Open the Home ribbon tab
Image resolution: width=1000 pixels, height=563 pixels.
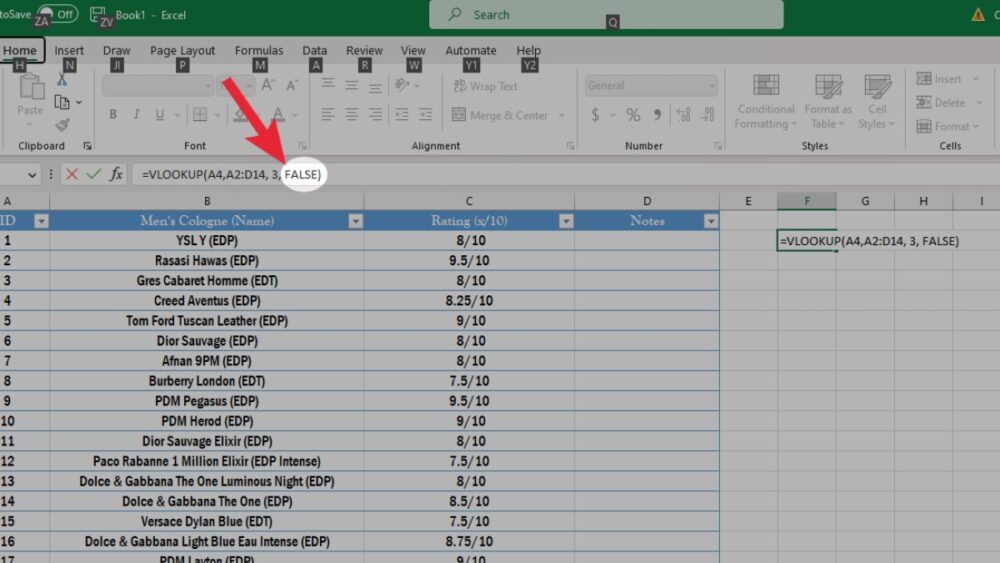pos(20,50)
